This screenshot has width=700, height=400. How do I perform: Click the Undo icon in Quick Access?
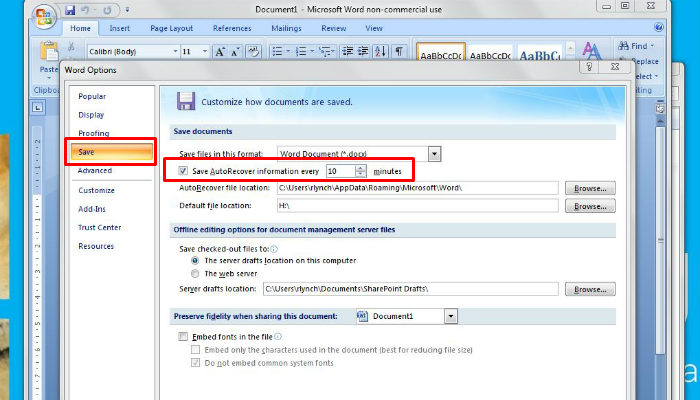(86, 9)
